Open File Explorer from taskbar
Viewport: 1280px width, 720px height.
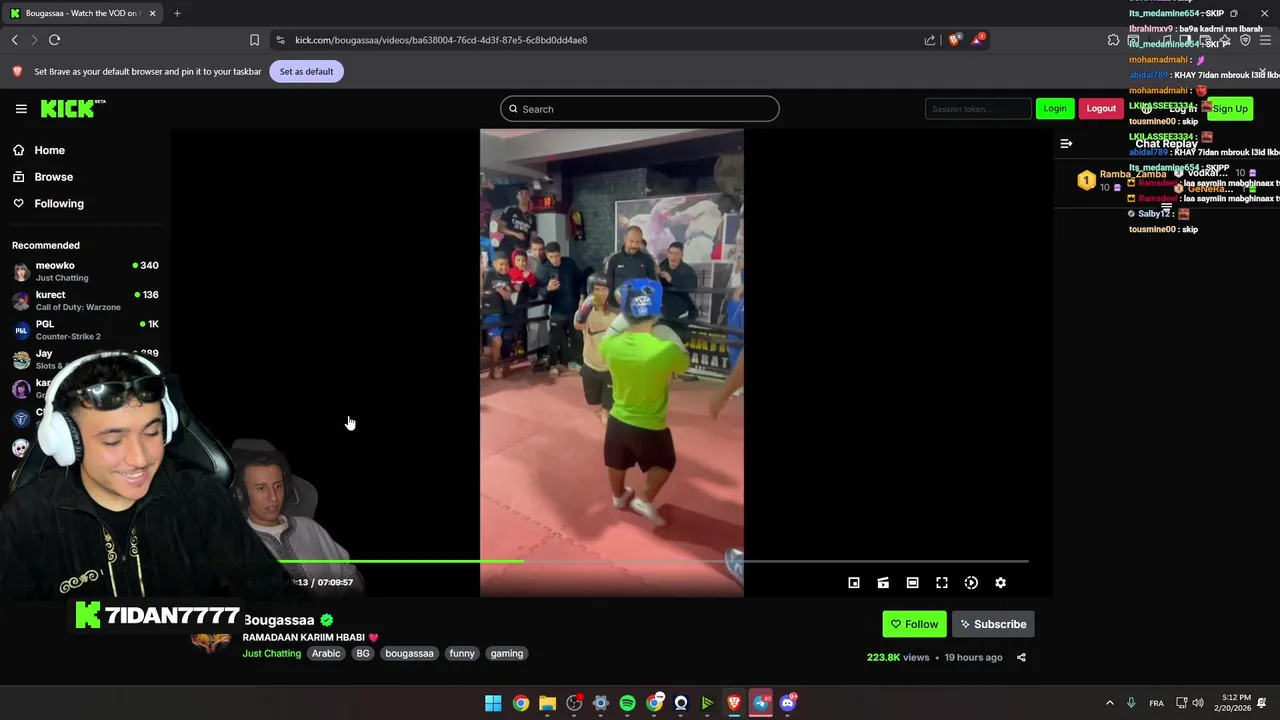(547, 703)
